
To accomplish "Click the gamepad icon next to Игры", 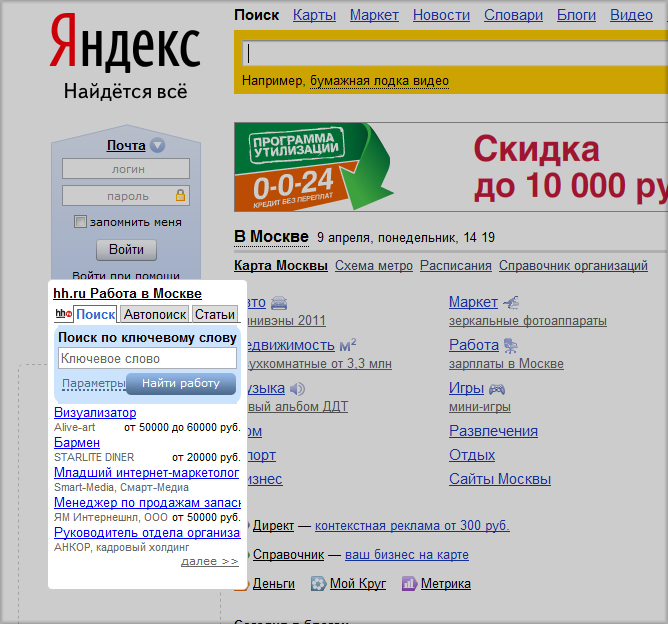I will tap(497, 389).
